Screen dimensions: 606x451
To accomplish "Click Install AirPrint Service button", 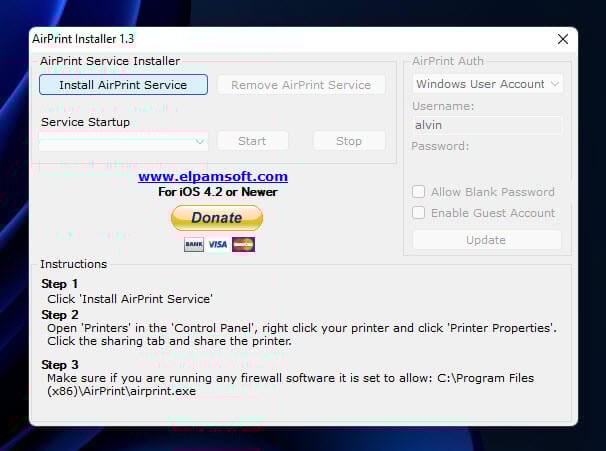I will coord(123,85).
